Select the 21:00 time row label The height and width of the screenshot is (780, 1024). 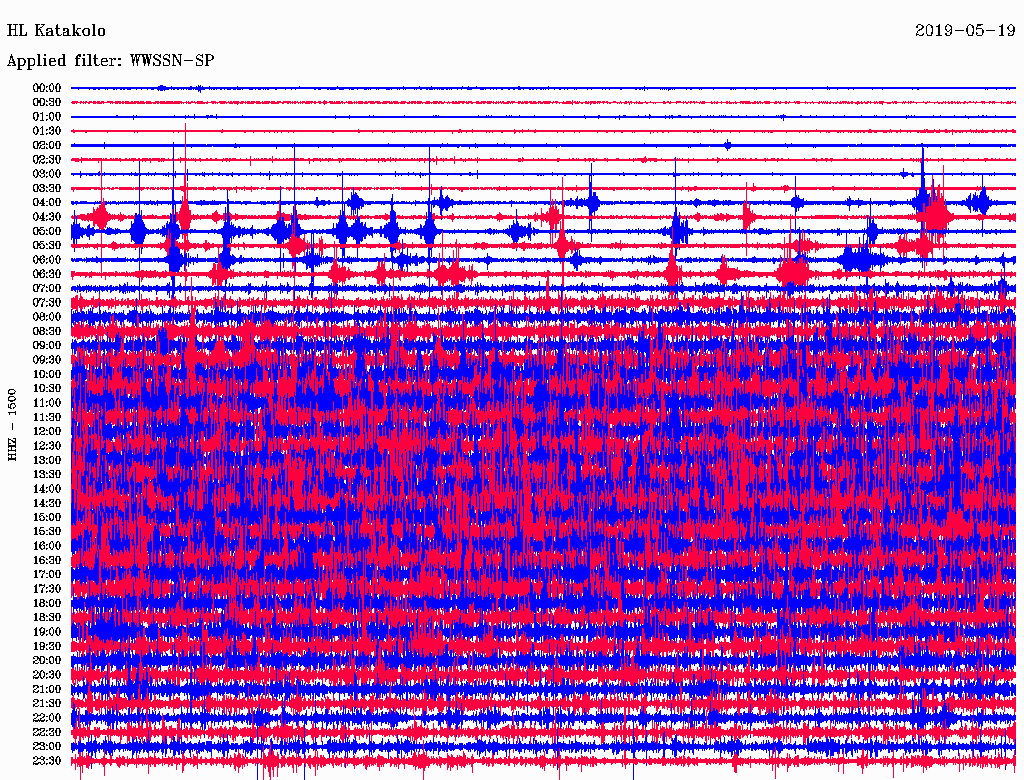(47, 689)
